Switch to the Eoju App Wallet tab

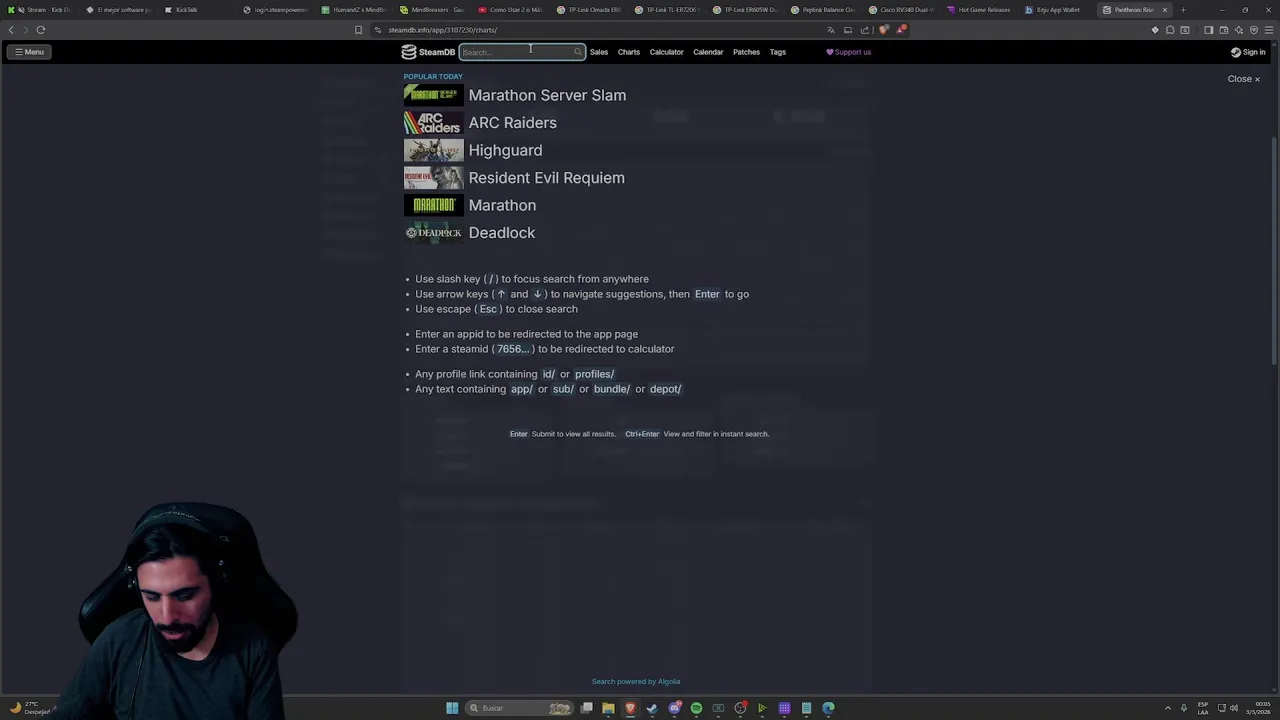1057,10
